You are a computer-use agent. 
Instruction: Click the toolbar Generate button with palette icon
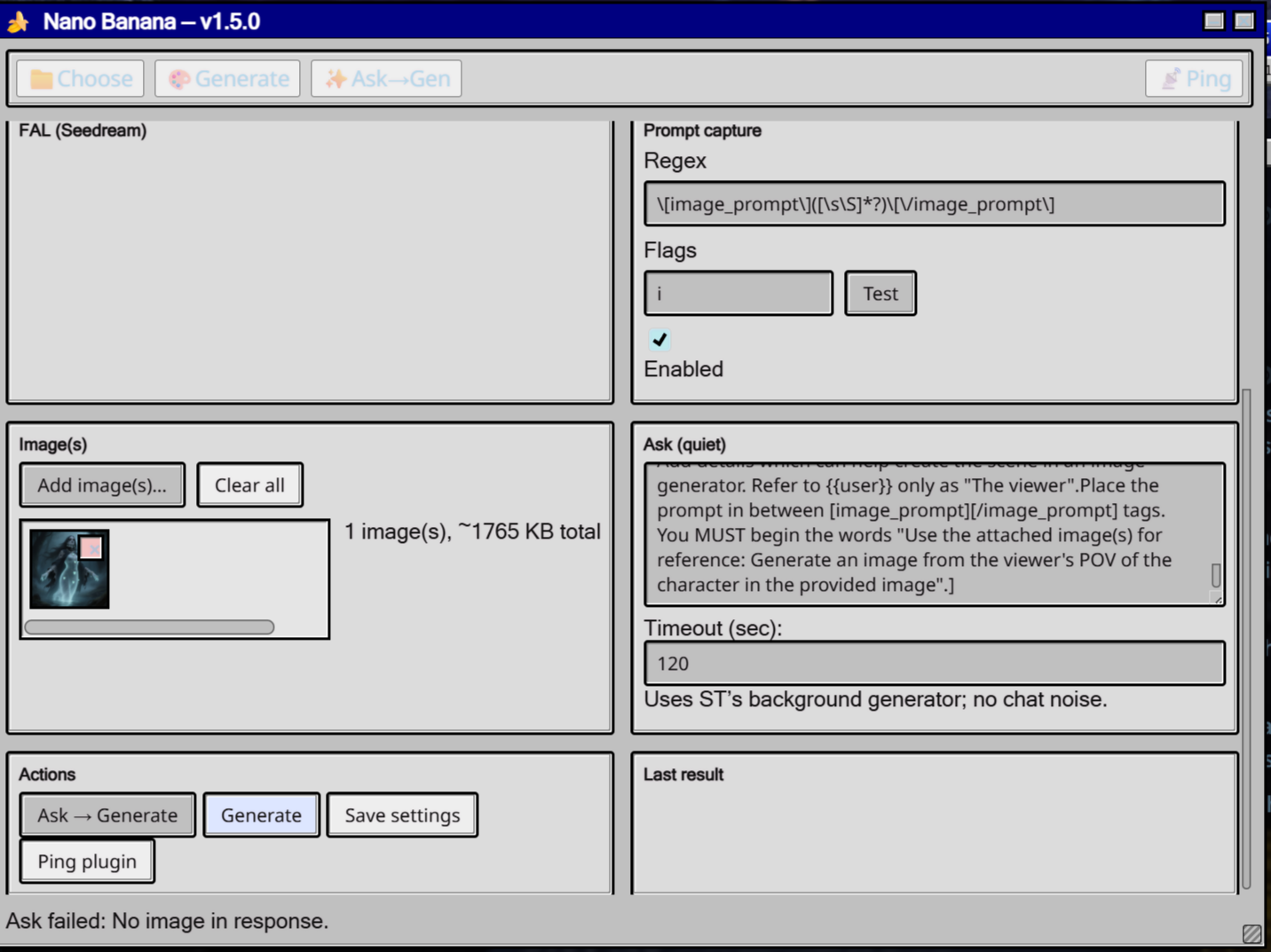pyautogui.click(x=228, y=79)
